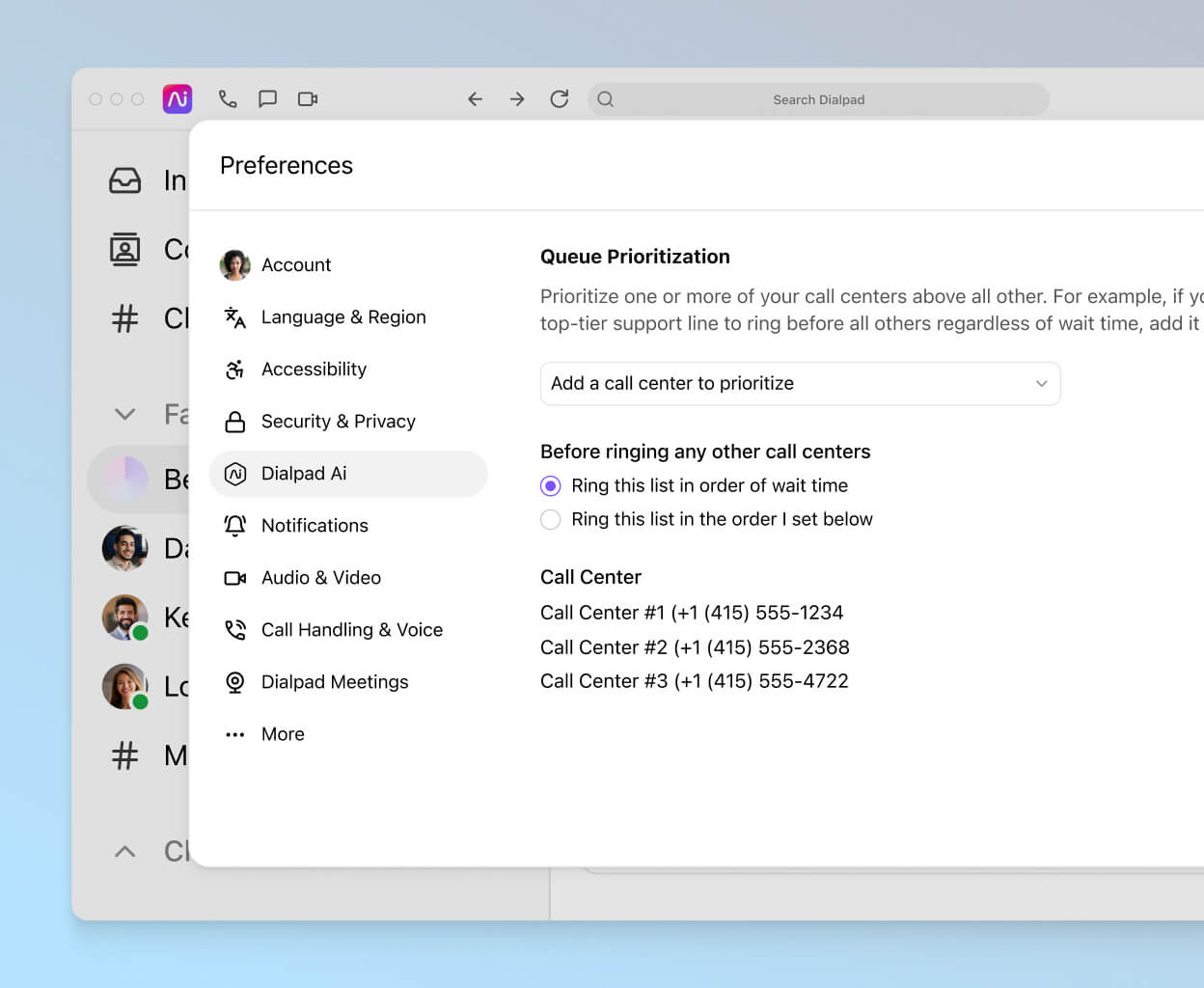Click the Call Handling & Voice phone icon
Image resolution: width=1204 pixels, height=988 pixels.
234,629
